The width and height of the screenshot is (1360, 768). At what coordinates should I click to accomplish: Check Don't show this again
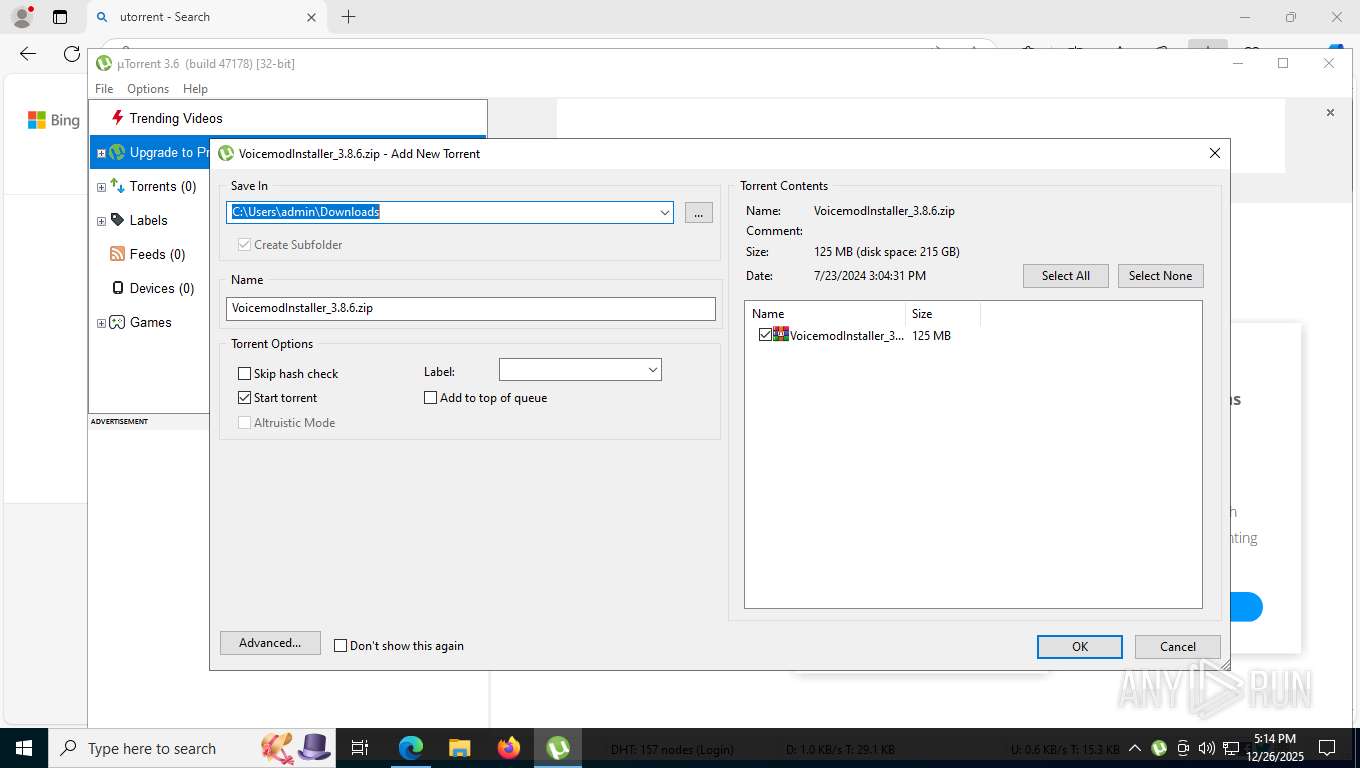point(340,646)
